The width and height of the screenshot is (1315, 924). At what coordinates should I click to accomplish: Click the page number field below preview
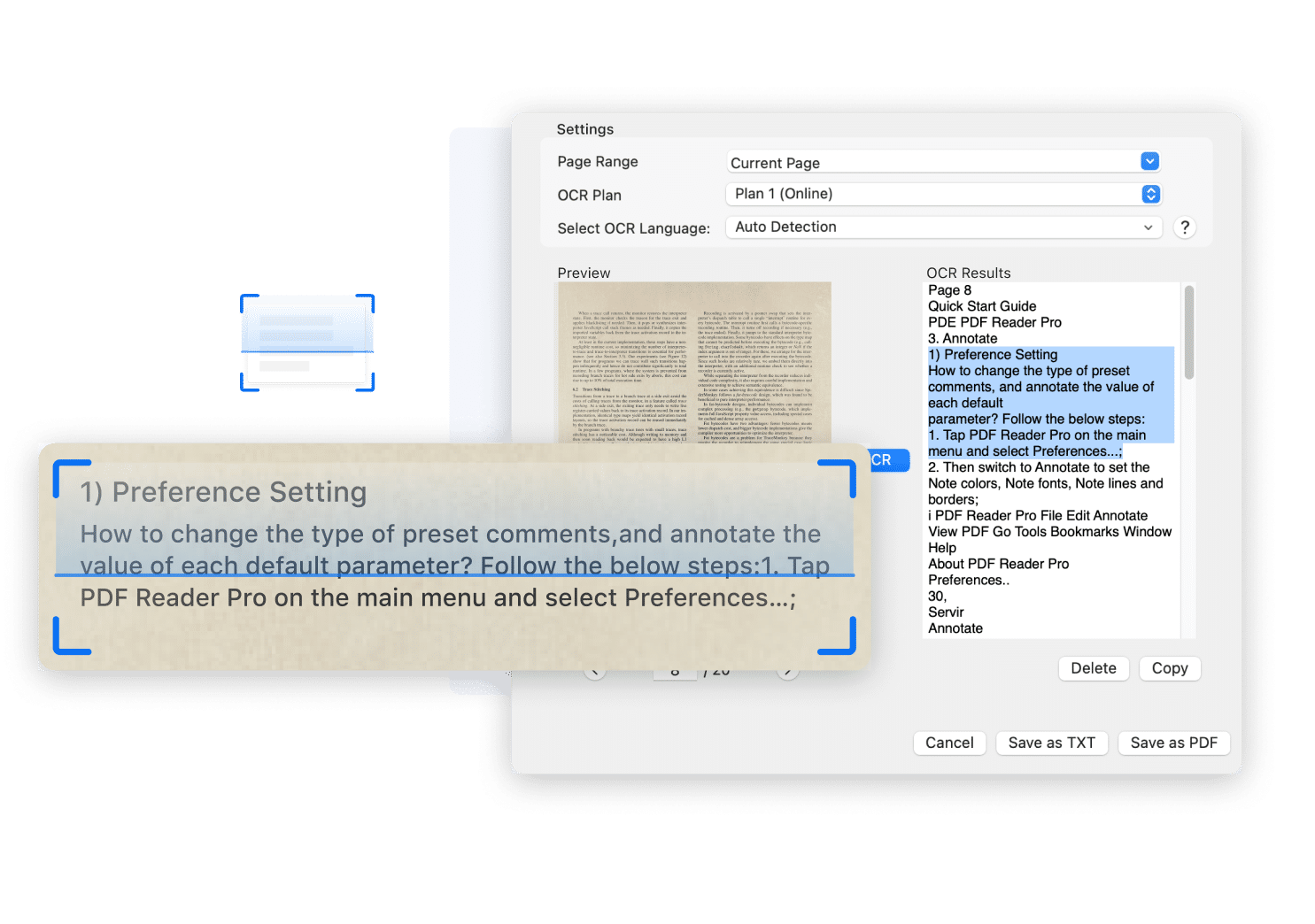(675, 673)
